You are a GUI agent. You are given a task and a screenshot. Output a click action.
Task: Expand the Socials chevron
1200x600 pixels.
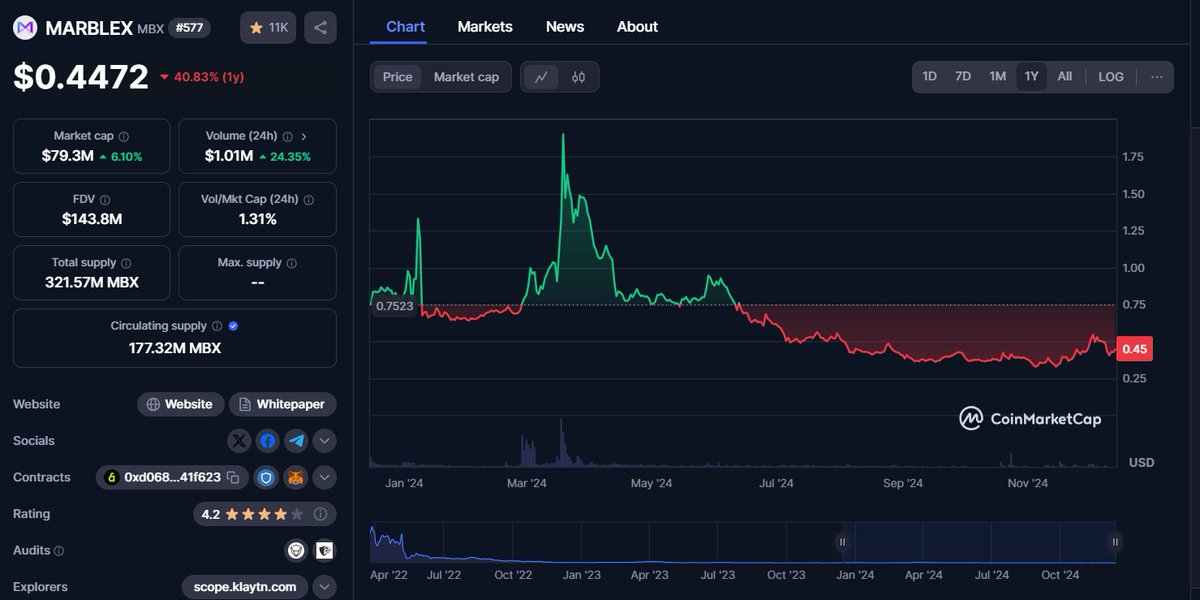pyautogui.click(x=324, y=440)
